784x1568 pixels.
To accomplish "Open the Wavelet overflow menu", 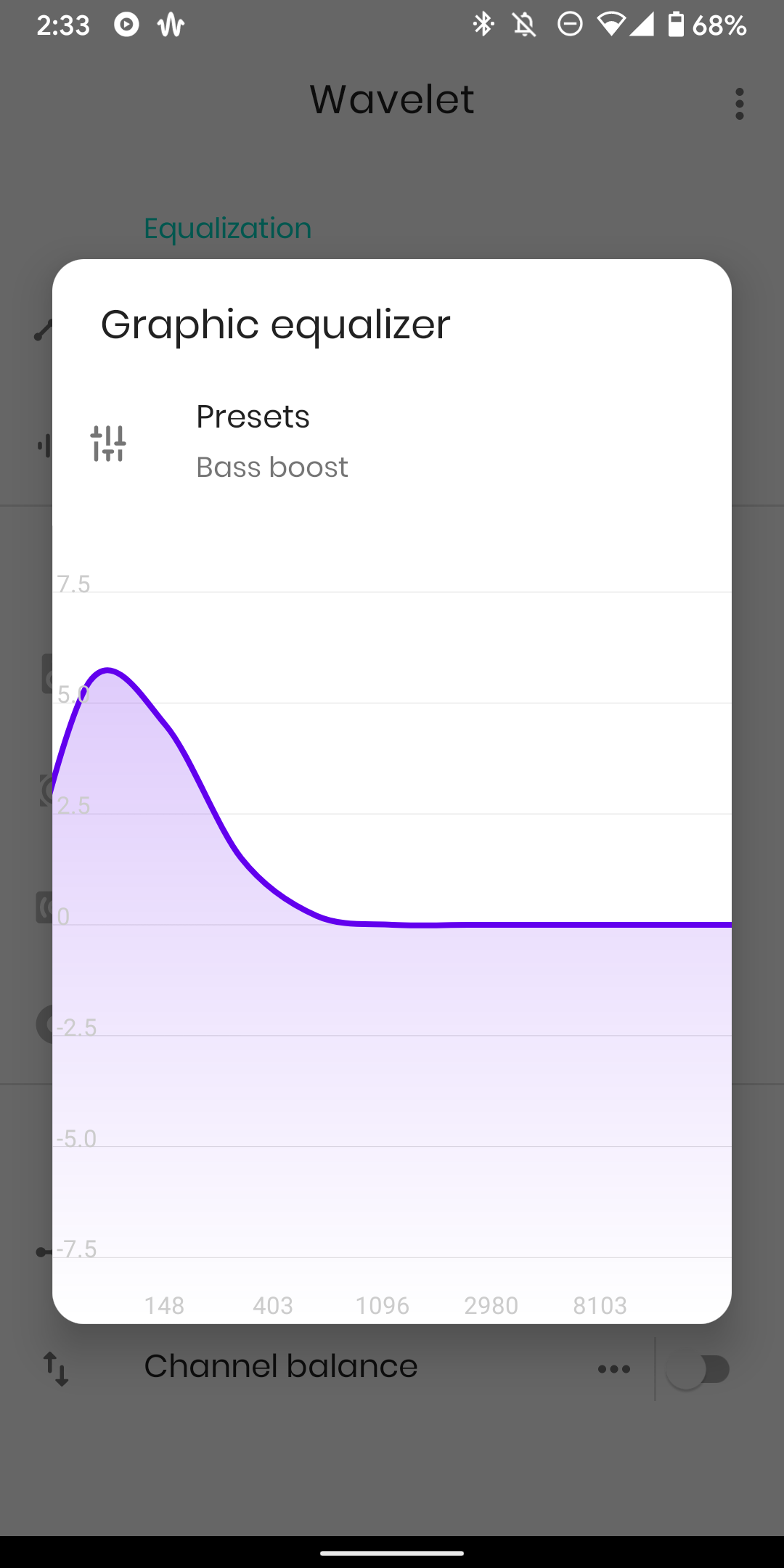I will coord(739,104).
